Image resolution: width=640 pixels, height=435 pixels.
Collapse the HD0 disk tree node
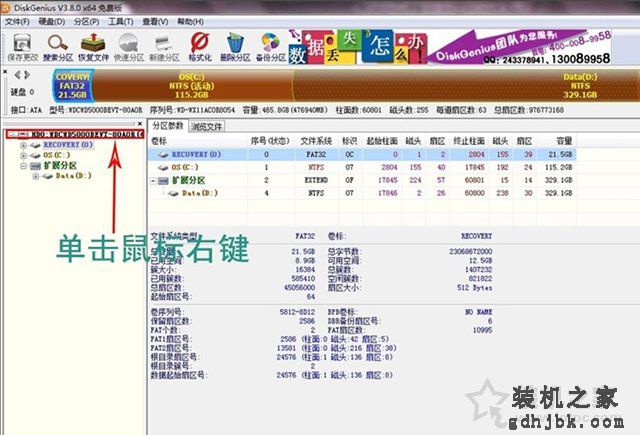point(12,134)
